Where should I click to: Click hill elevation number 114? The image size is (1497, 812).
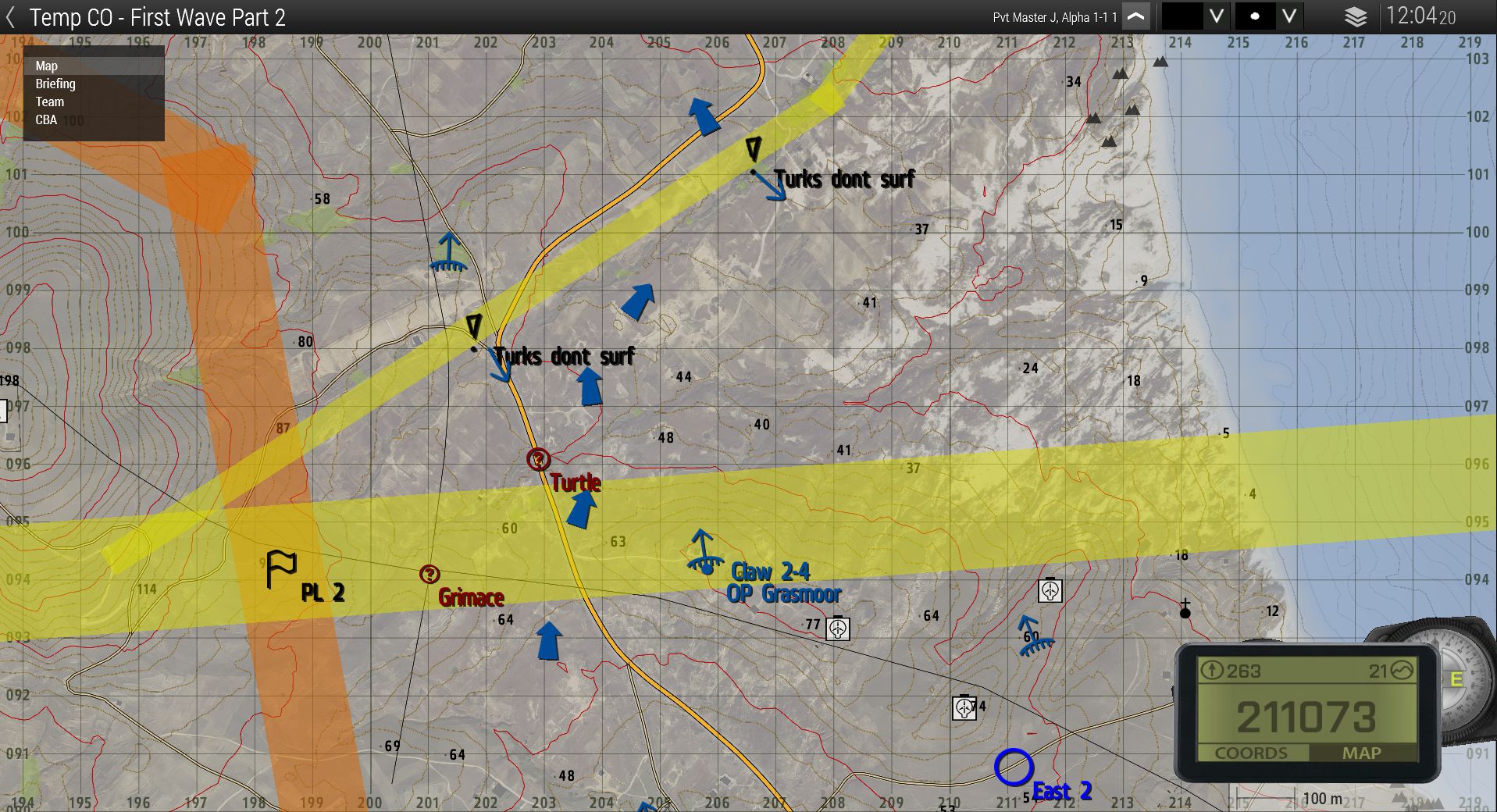pos(147,589)
